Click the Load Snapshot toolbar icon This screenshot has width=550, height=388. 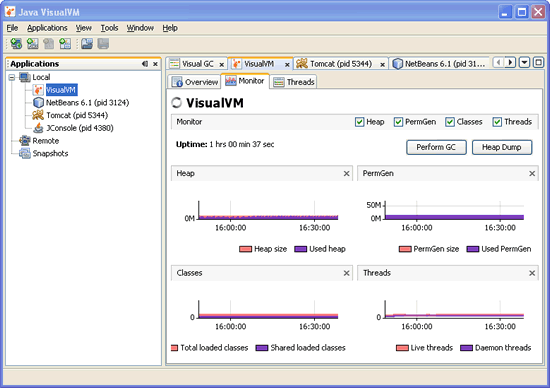pyautogui.click(x=87, y=44)
